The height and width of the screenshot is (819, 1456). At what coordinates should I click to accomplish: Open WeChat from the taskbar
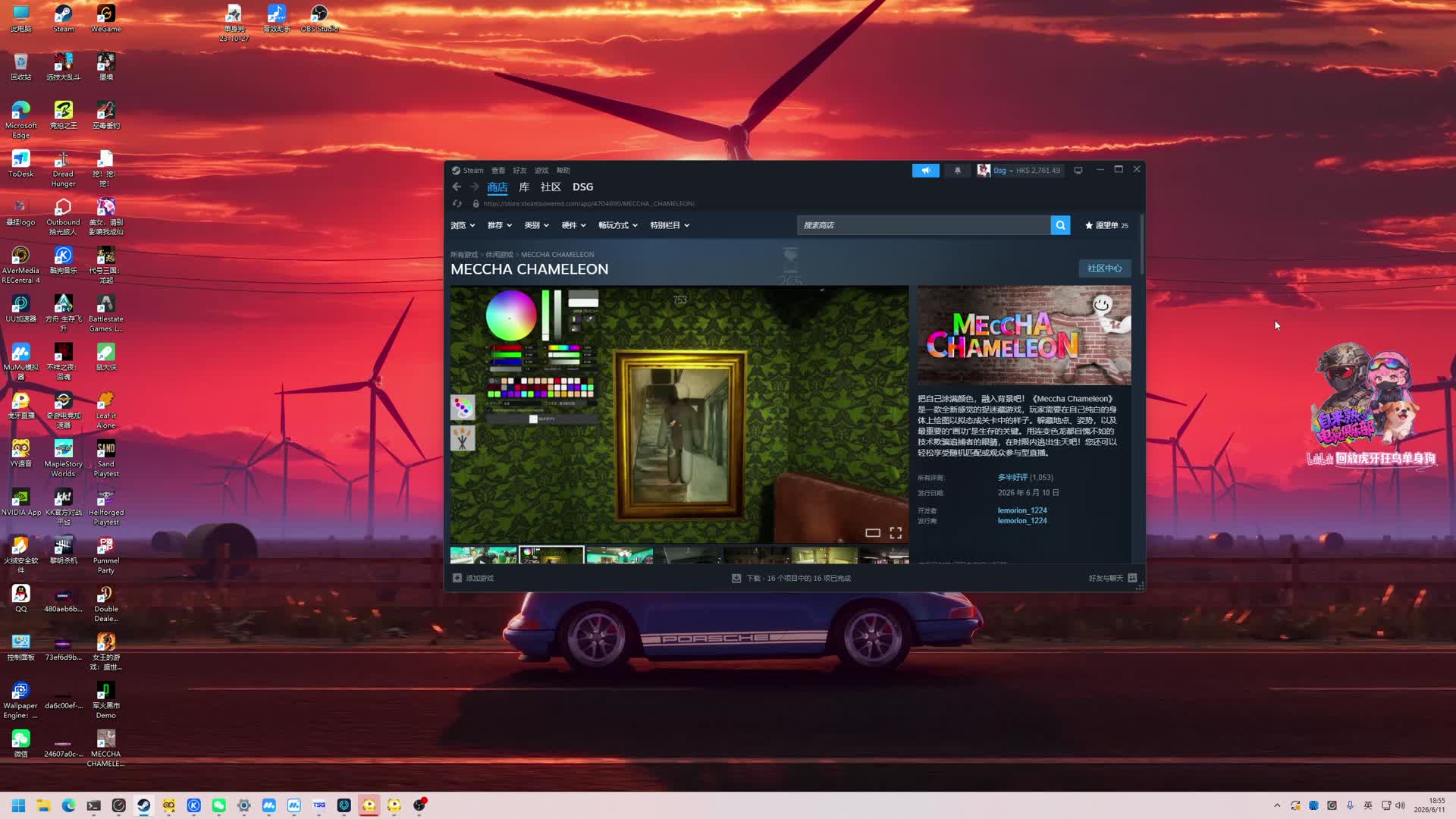click(x=218, y=805)
